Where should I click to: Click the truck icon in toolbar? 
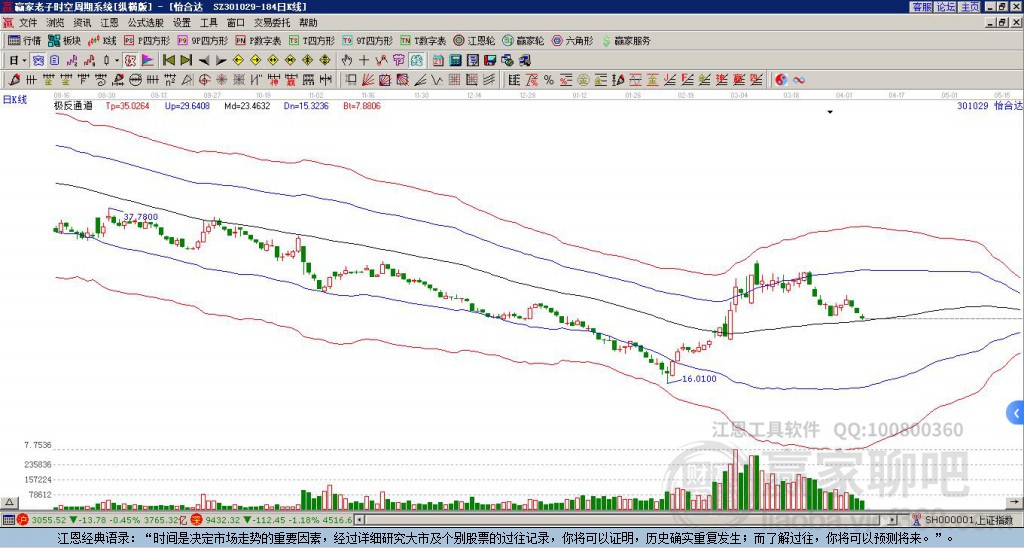point(525,61)
